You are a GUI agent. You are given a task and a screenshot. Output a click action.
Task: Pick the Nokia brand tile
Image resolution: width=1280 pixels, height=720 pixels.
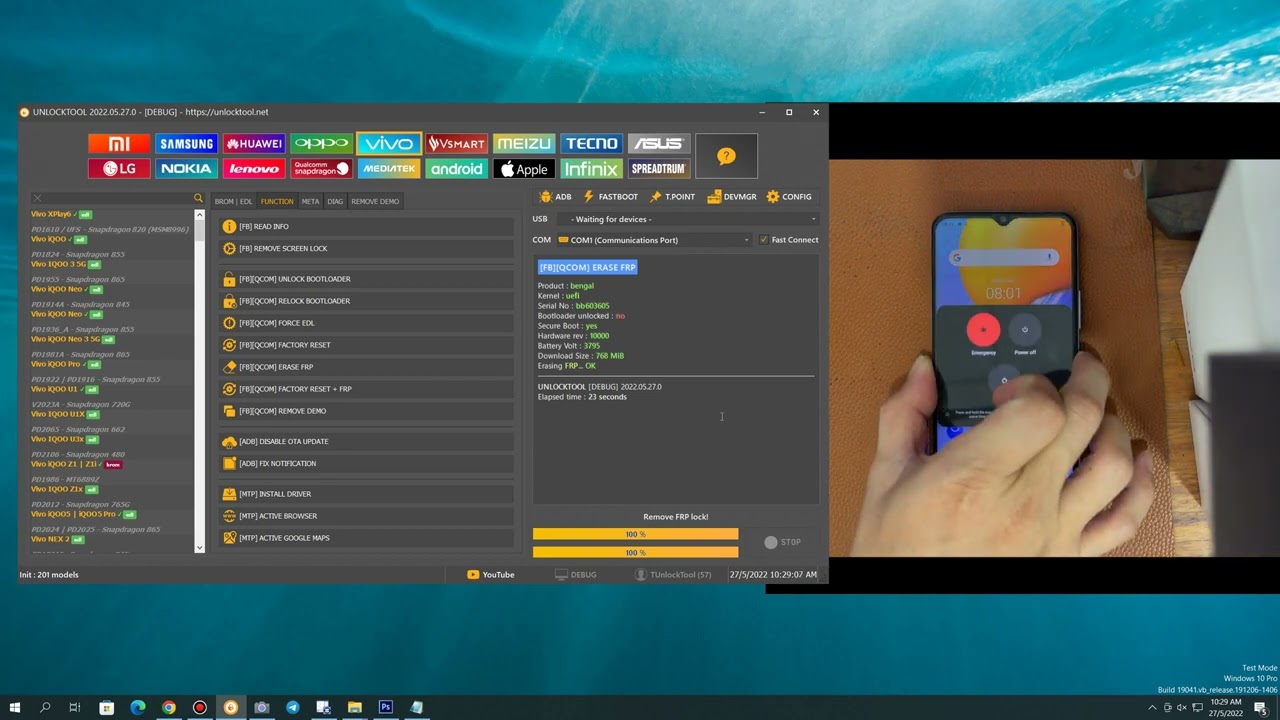coord(186,169)
